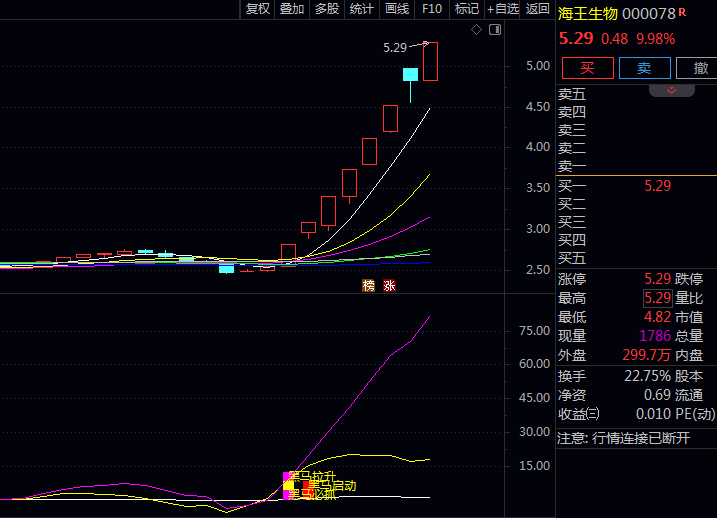The height and width of the screenshot is (518, 717).
Task: Click the 买一 price 5.29
Action: (658, 186)
